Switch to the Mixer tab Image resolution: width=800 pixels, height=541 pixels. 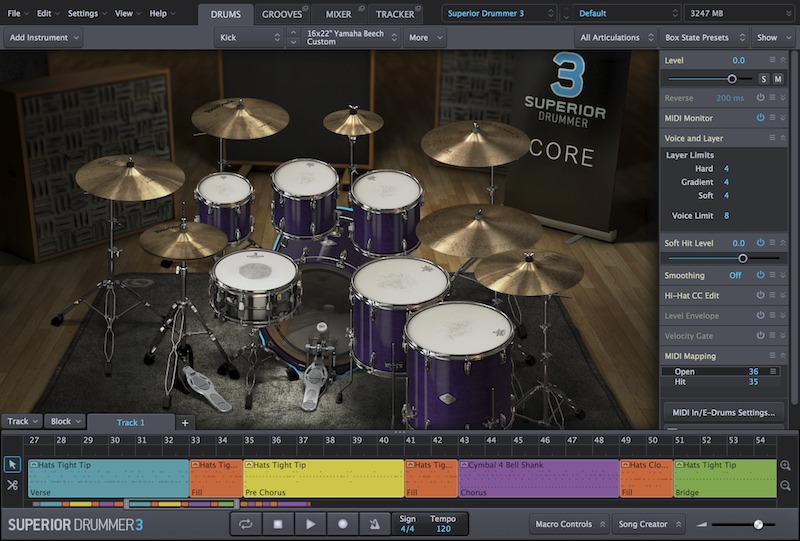coord(338,14)
